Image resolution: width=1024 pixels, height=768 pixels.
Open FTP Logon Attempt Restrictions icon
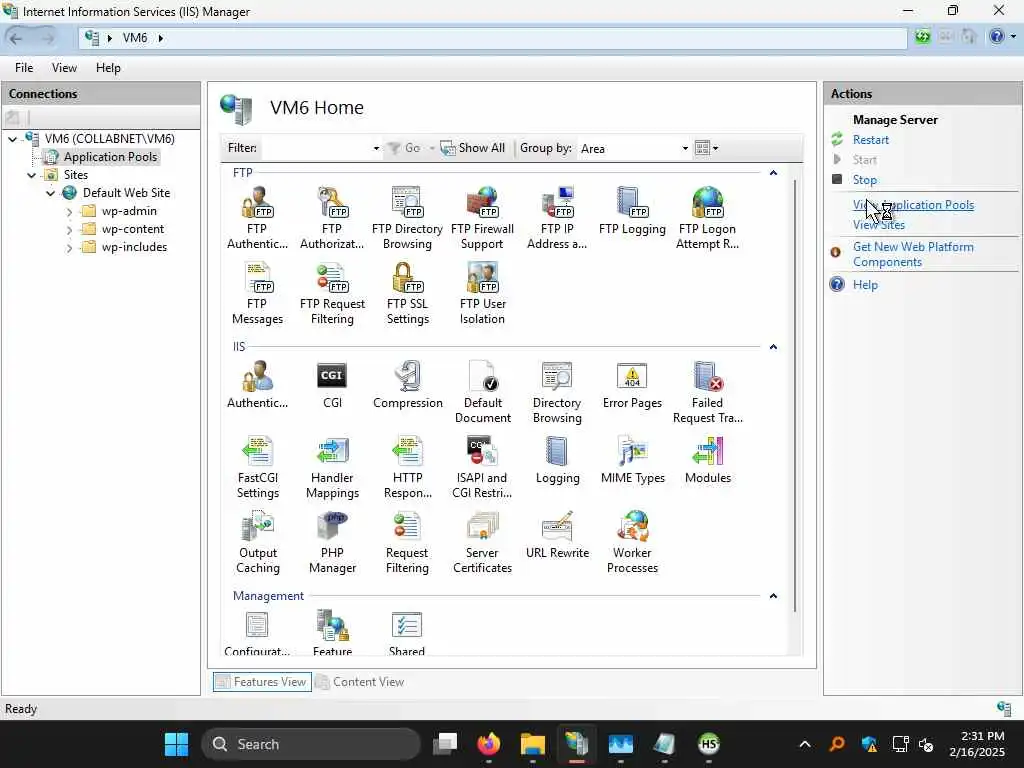[x=707, y=217]
